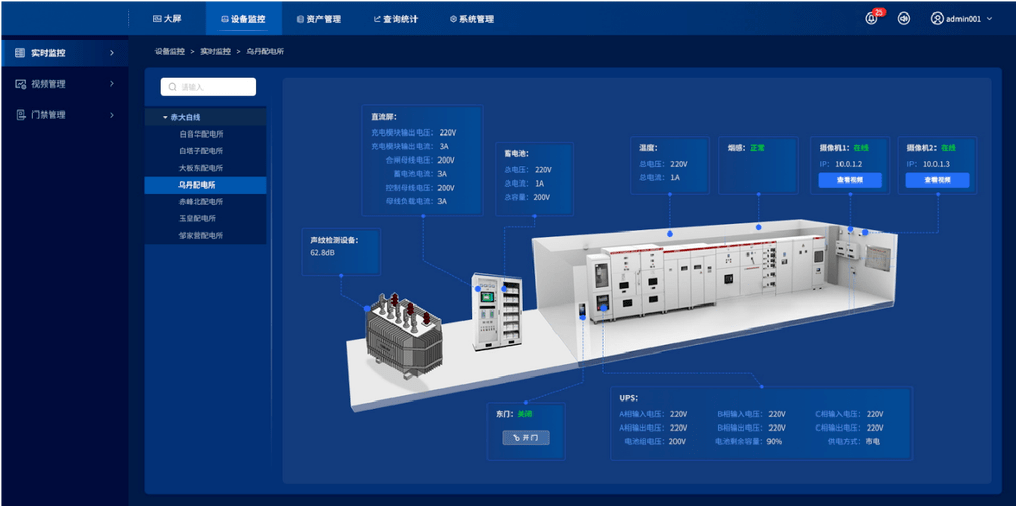
Task: Expand the 视频管理 sidebar chevron
Action: tap(111, 84)
